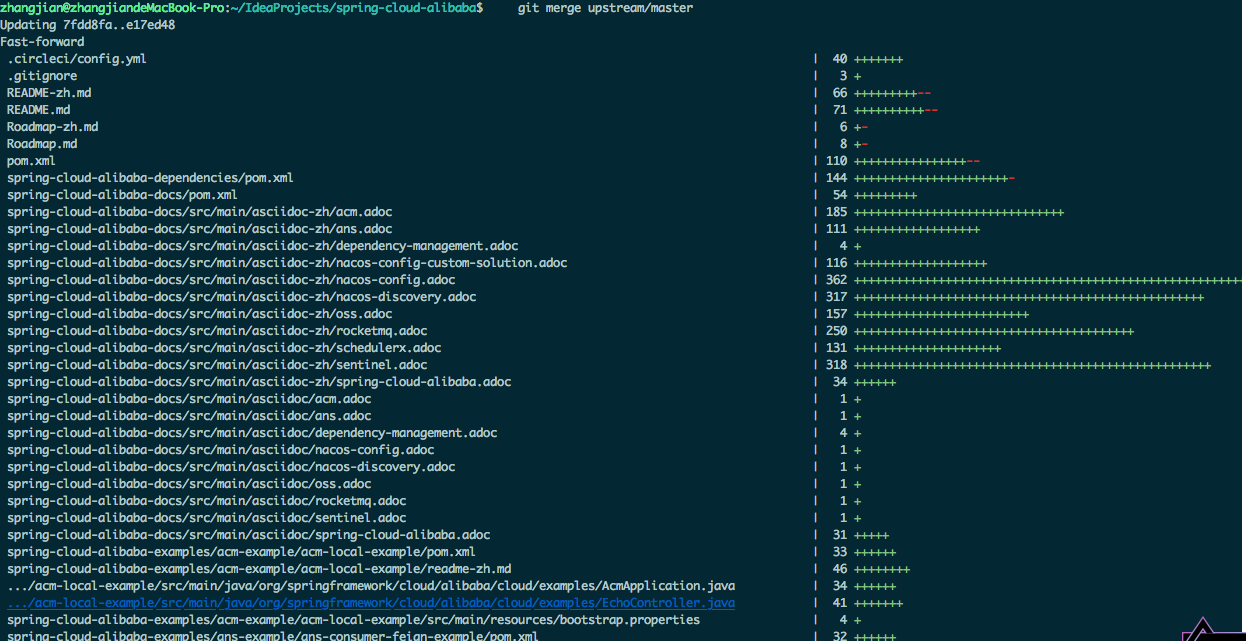Click the 'bootstrap.properties' path line
Screen dimensions: 1246x641
pyautogui.click(x=353, y=620)
